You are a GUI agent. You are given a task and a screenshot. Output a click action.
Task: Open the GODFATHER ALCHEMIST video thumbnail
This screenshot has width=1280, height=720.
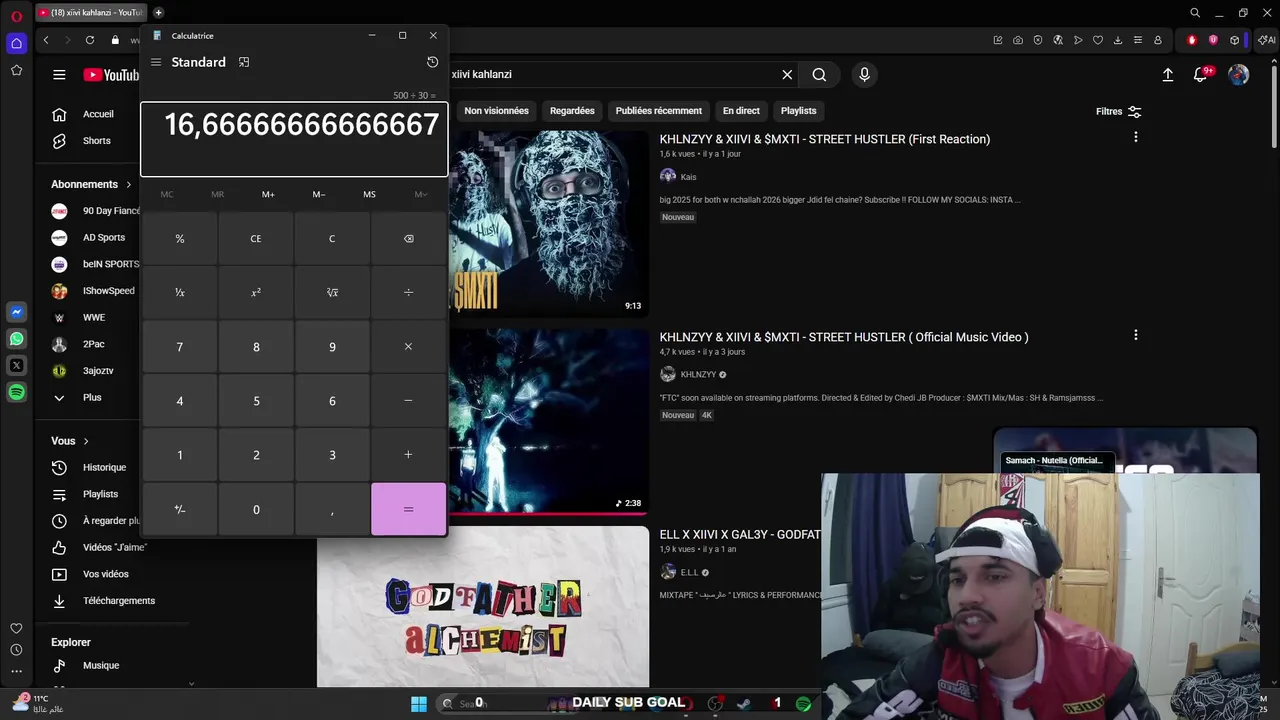483,607
